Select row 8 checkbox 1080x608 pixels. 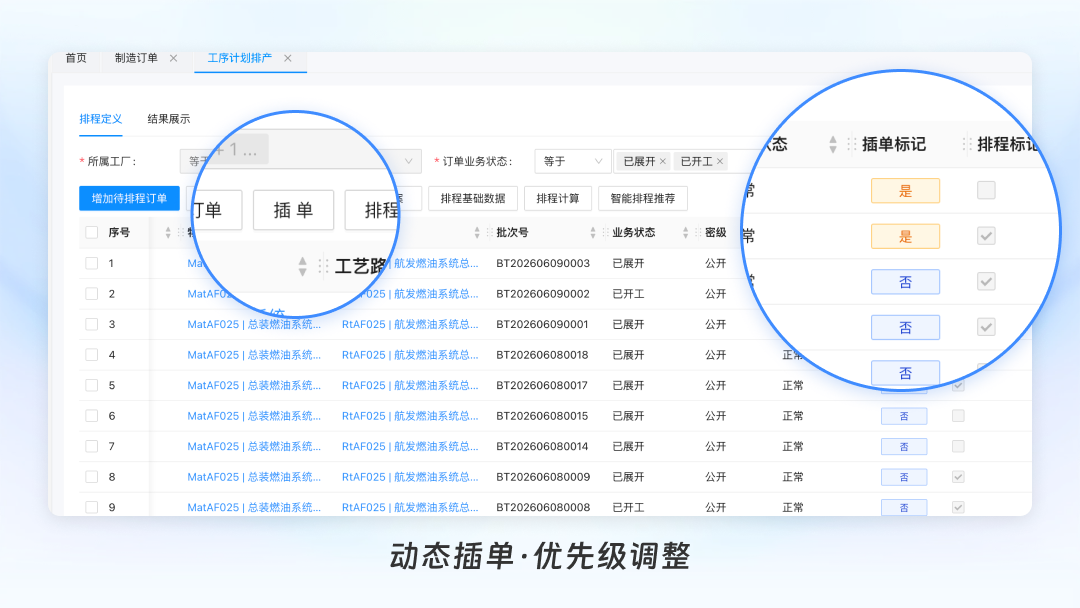(92, 477)
